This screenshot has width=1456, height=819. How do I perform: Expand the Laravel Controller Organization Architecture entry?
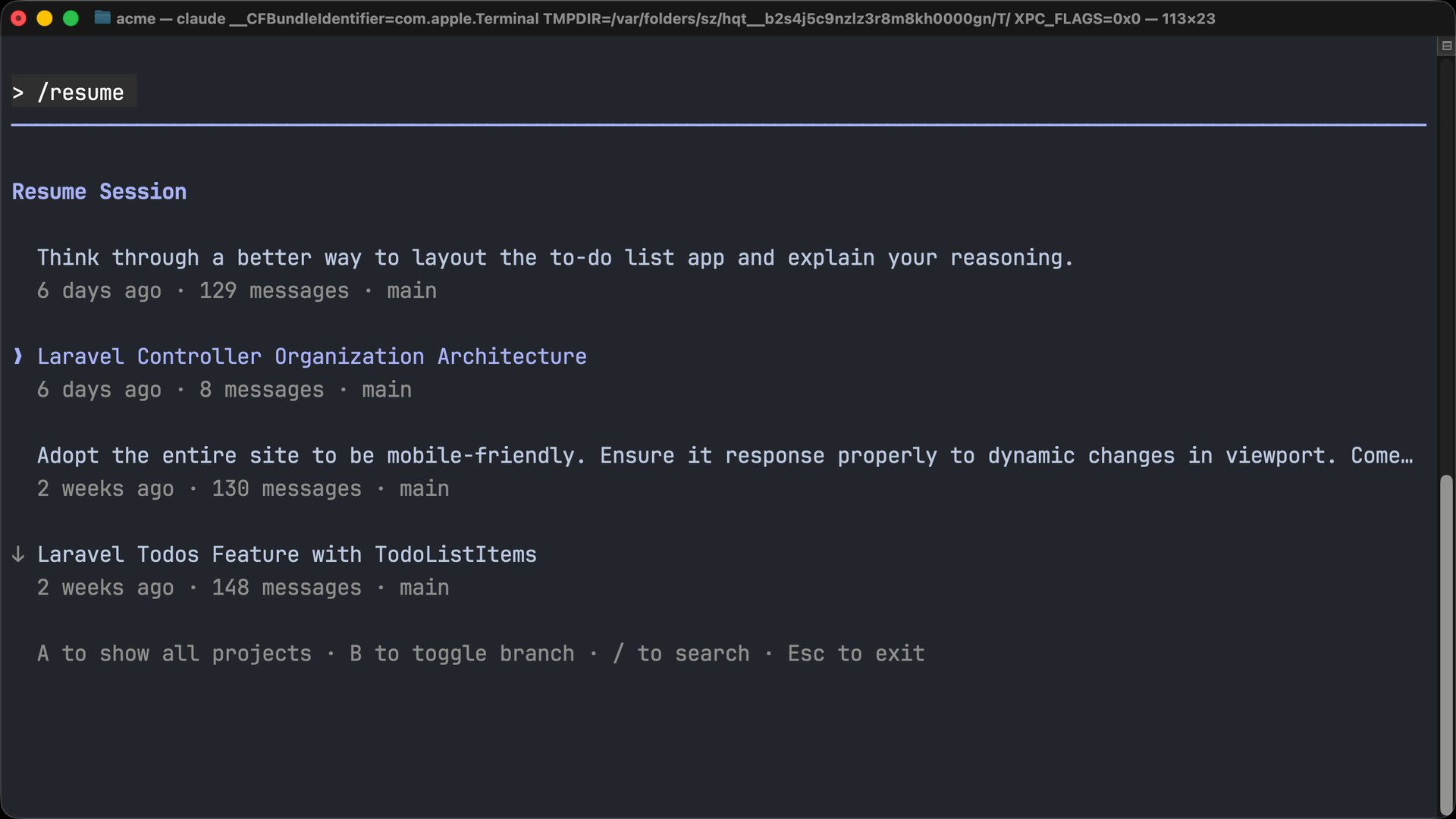pyautogui.click(x=311, y=356)
